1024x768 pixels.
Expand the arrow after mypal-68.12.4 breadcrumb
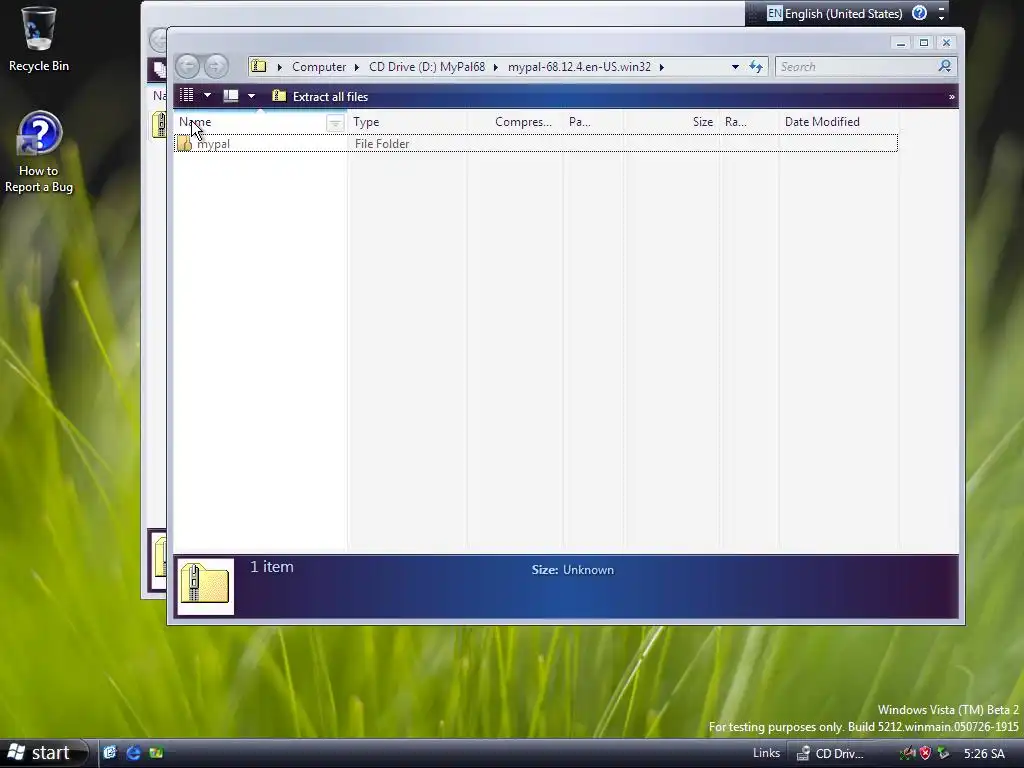(x=662, y=67)
